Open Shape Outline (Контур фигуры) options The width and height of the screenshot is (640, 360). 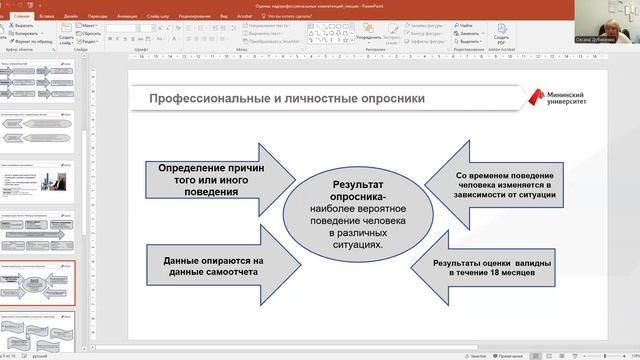(424, 33)
